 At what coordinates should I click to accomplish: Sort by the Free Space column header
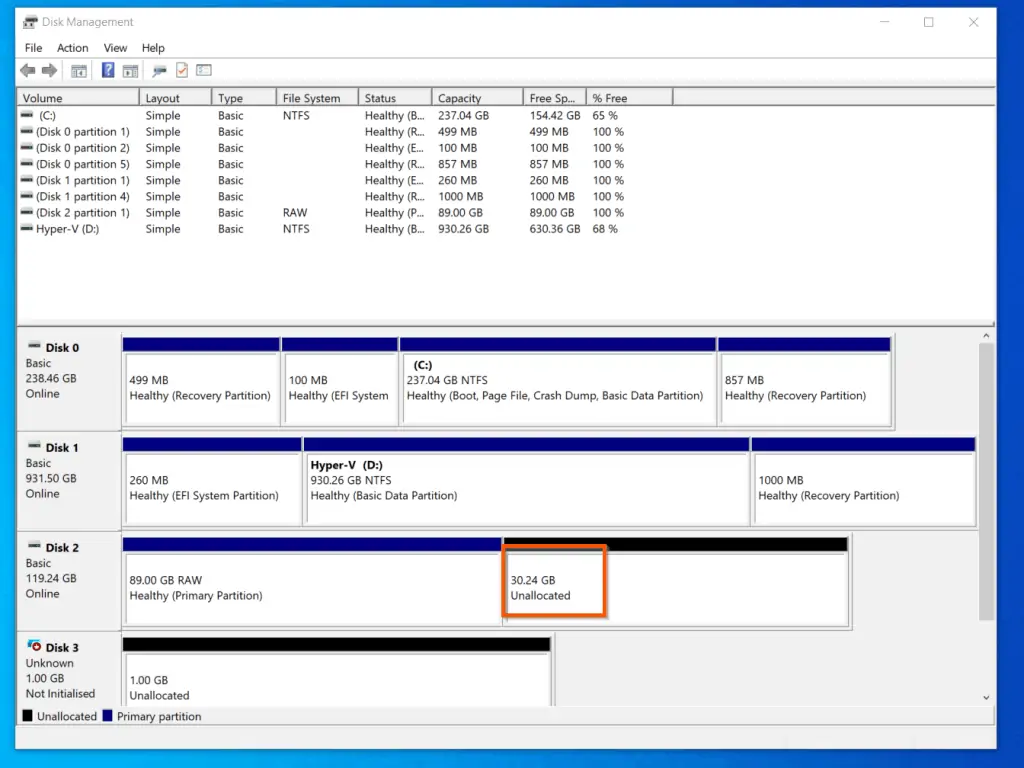click(554, 98)
